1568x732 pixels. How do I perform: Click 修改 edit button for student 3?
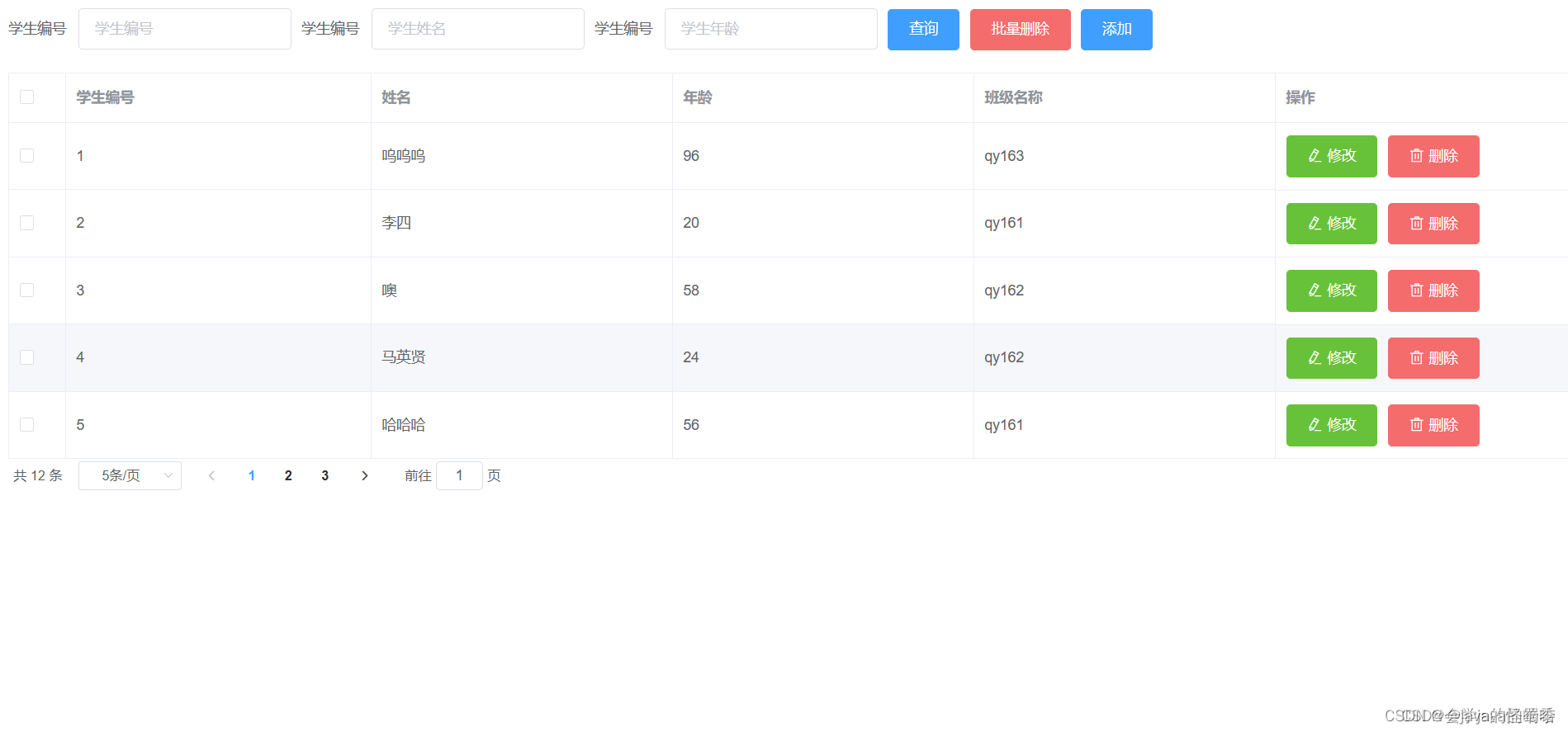click(x=1331, y=290)
